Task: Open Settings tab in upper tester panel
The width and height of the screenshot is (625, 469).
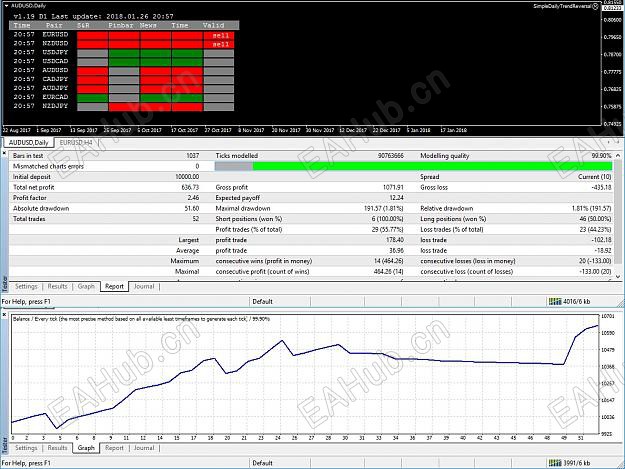Action: [26, 286]
